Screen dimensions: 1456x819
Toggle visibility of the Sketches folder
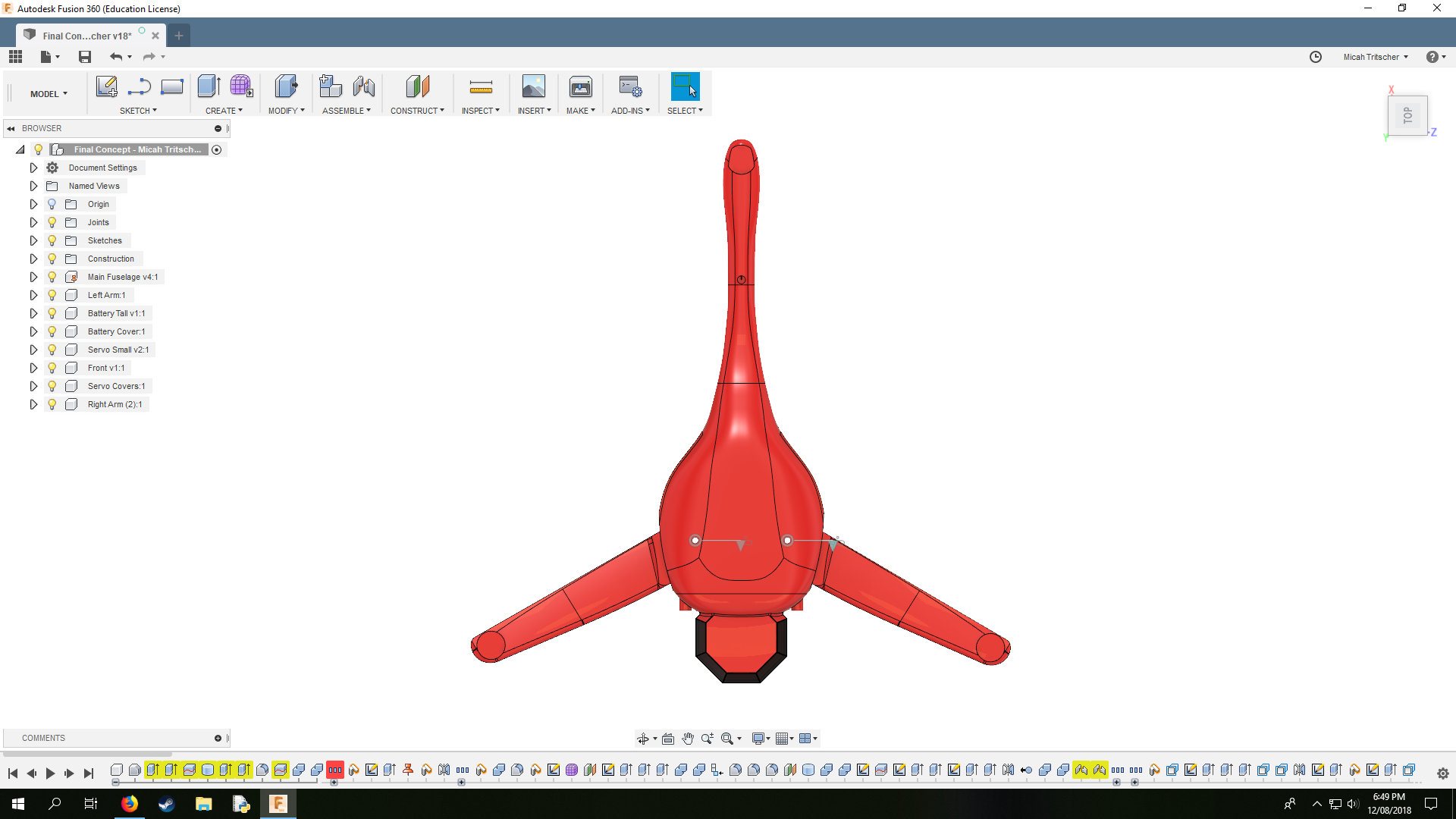click(x=52, y=240)
